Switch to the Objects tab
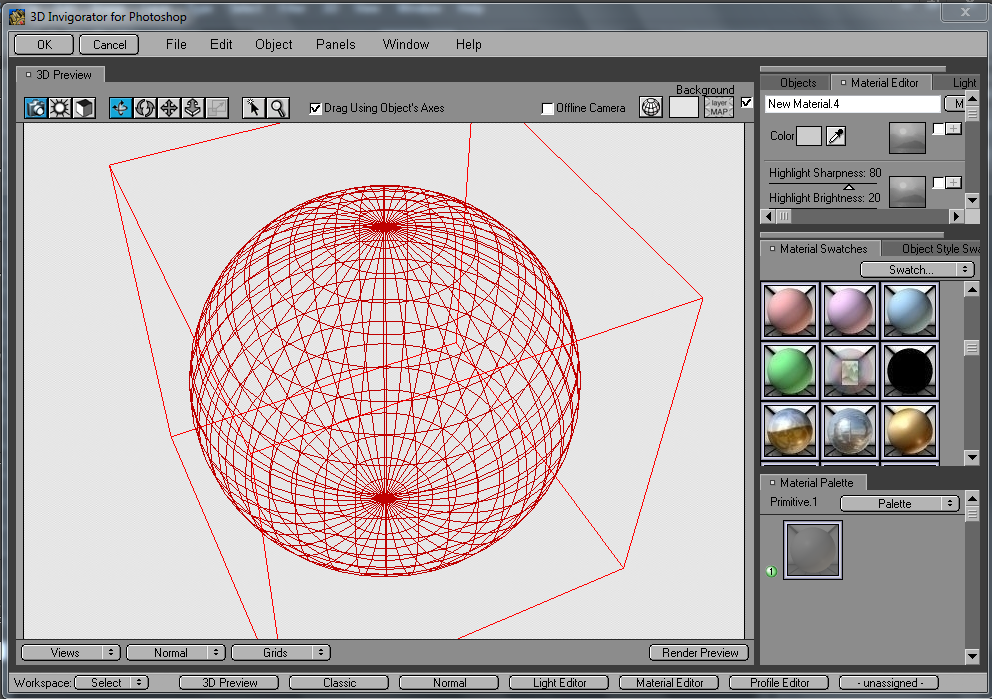 [798, 83]
